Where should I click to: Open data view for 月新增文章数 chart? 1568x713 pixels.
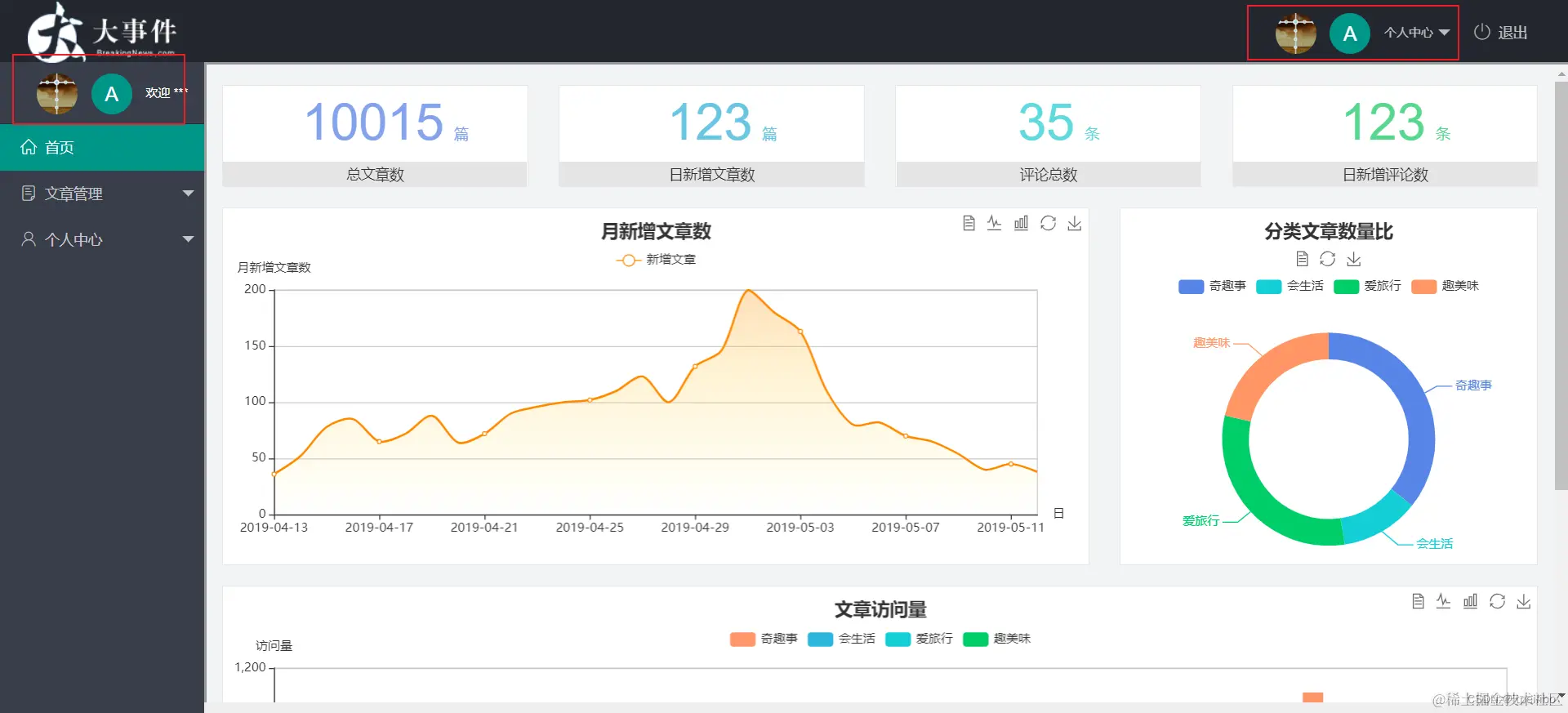(969, 223)
